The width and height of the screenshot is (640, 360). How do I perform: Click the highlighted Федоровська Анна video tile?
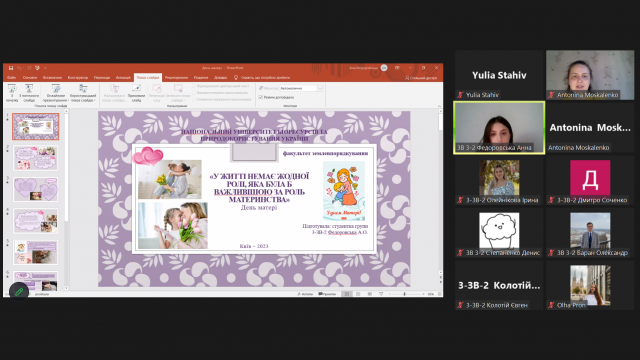click(x=499, y=128)
